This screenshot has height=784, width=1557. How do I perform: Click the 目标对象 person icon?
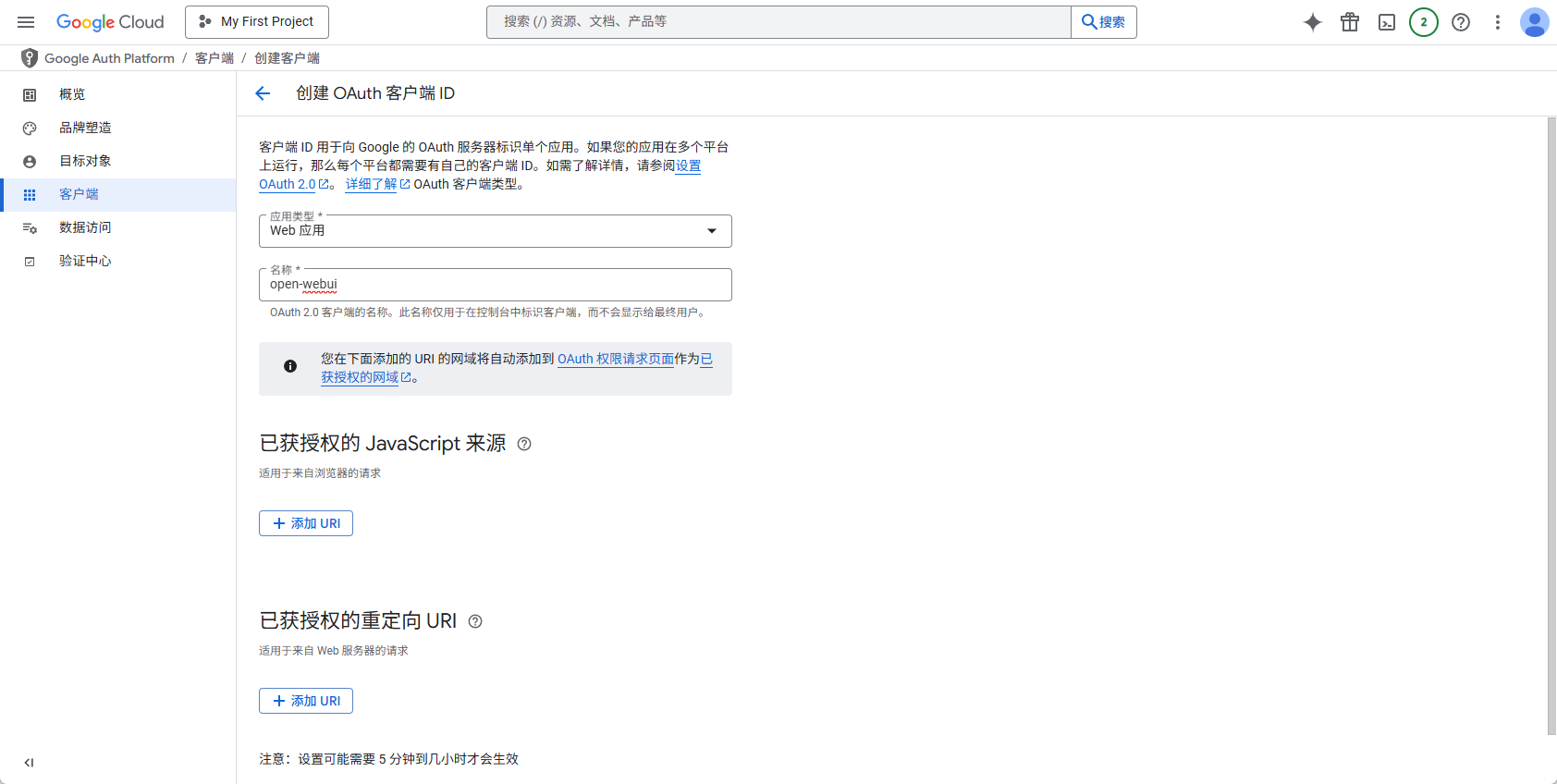tap(30, 161)
